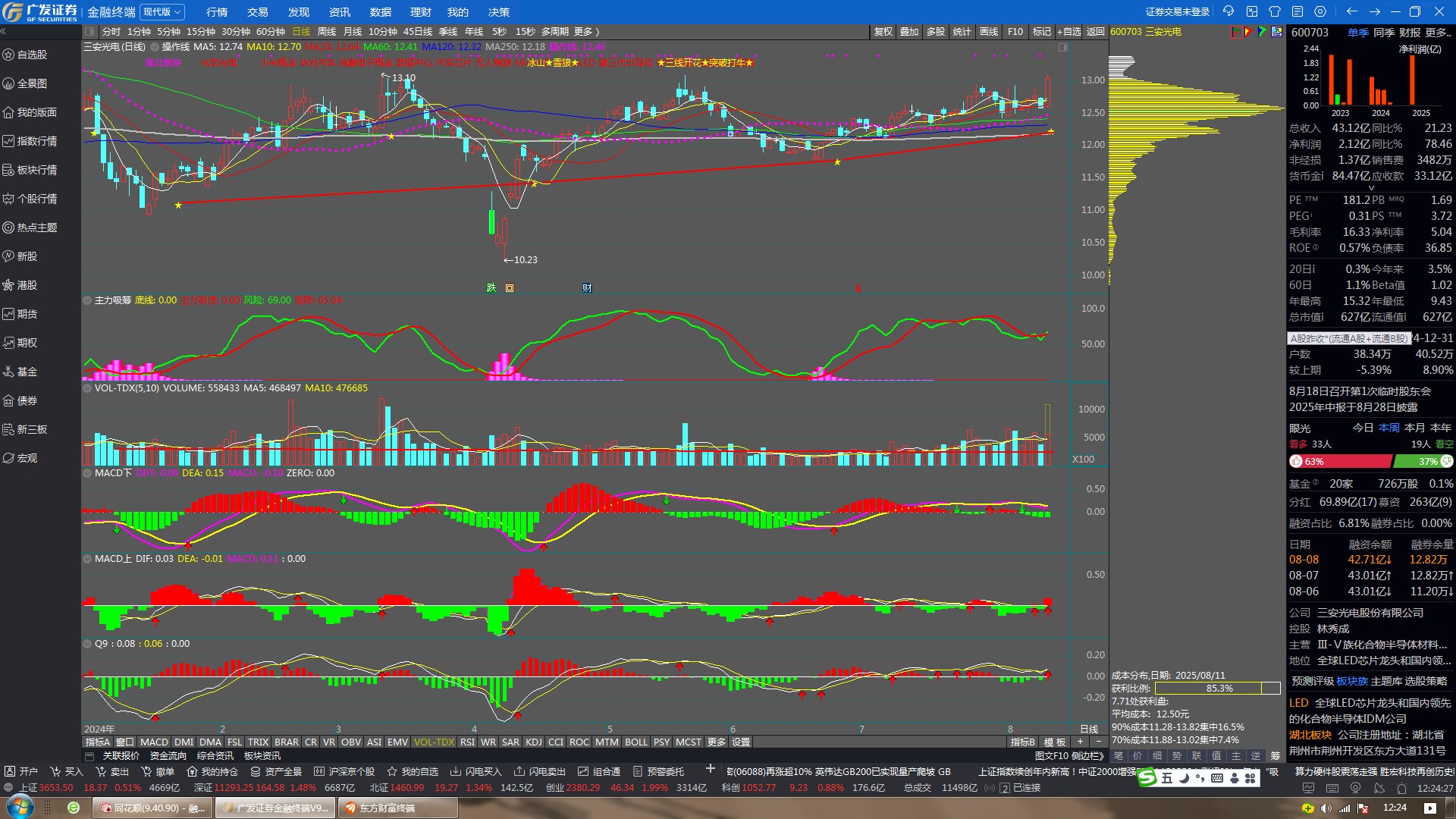Expand 更多 indicators in bottom indicator bar
Screen dimensions: 1456x819
717,742
